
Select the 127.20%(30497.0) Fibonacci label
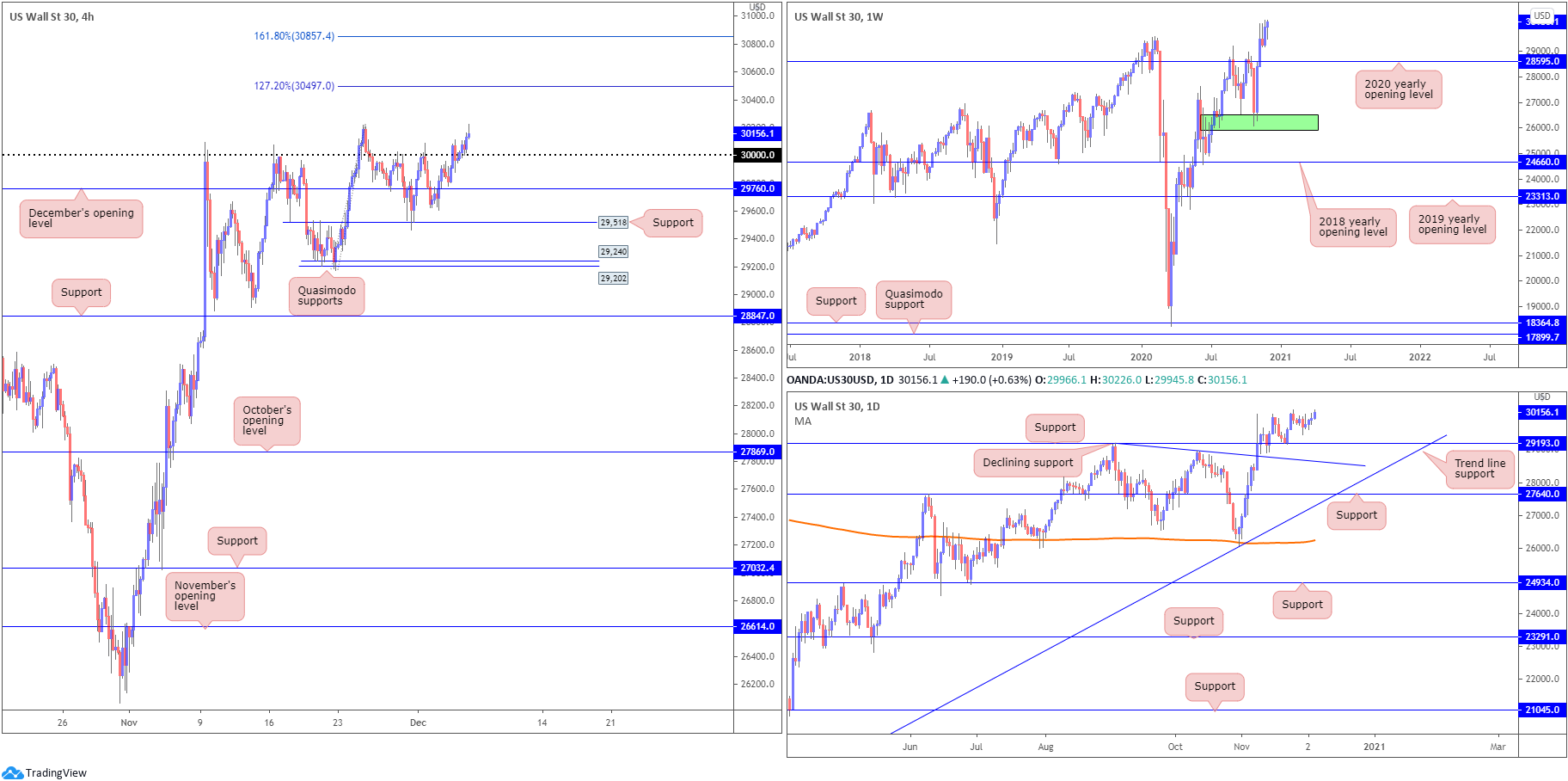pos(294,86)
